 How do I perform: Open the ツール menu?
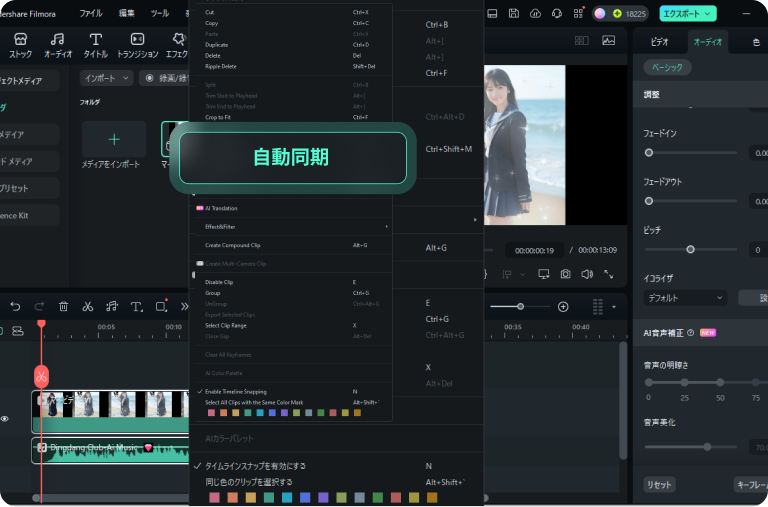coord(160,13)
